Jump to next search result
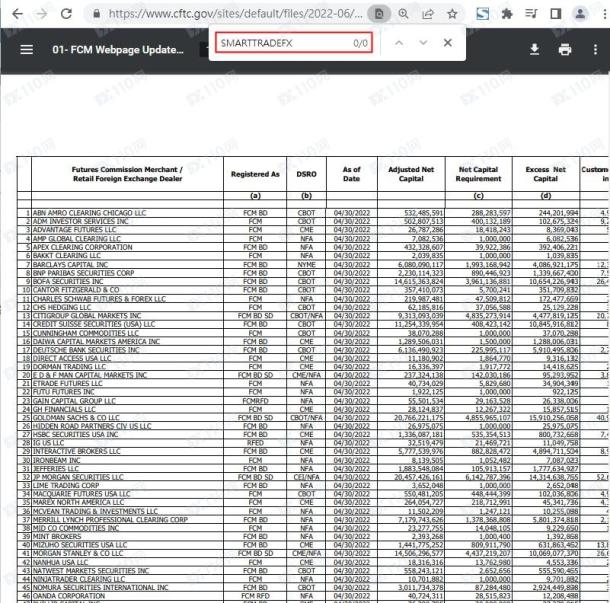Viewport: 610px width, 603px height. coord(423,43)
